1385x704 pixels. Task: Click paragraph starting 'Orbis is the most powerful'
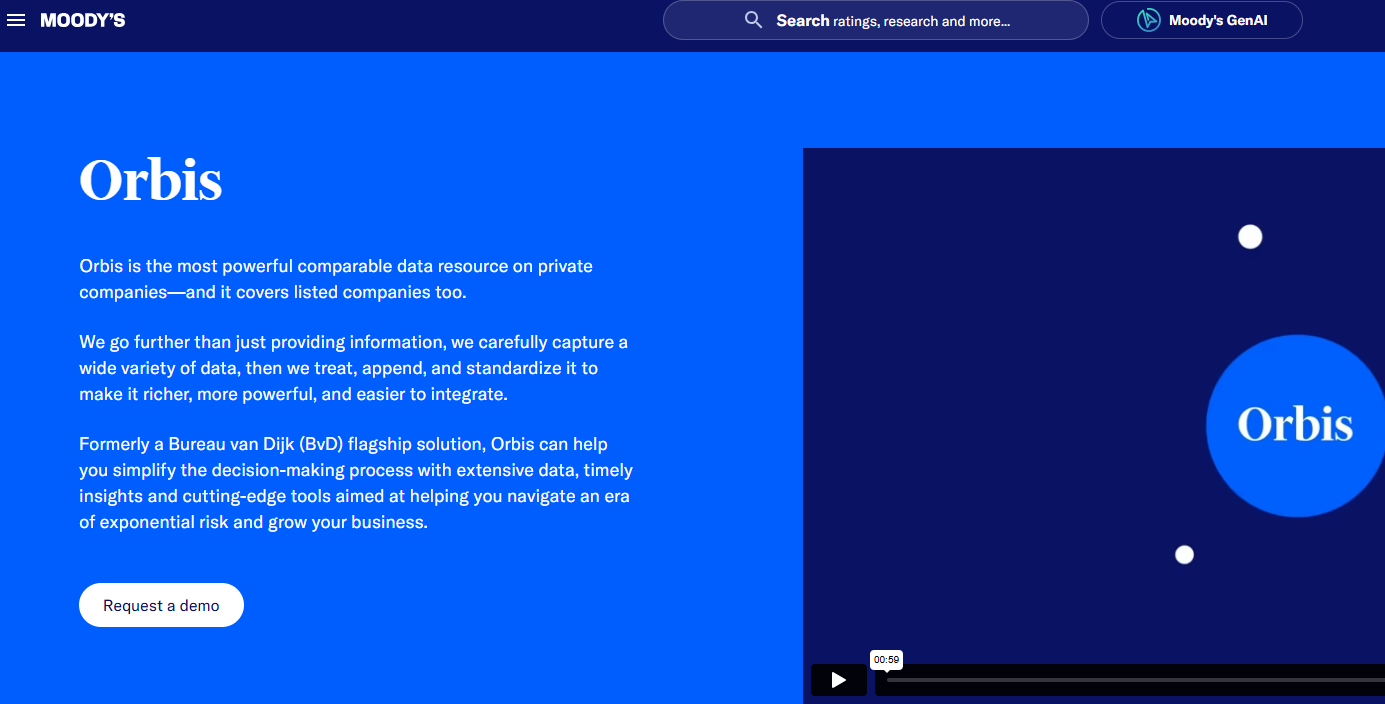336,279
